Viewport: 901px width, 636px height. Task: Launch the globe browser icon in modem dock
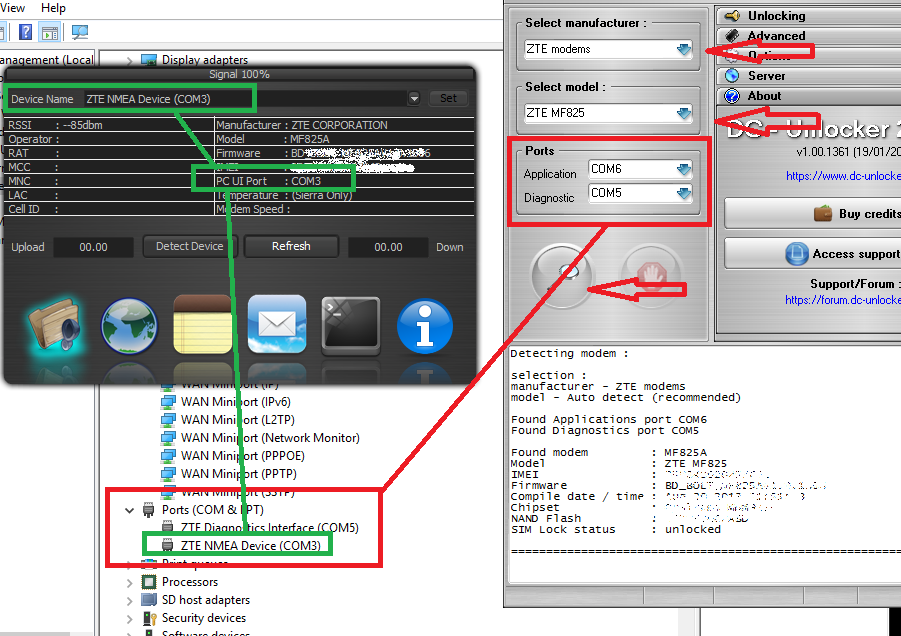click(129, 325)
